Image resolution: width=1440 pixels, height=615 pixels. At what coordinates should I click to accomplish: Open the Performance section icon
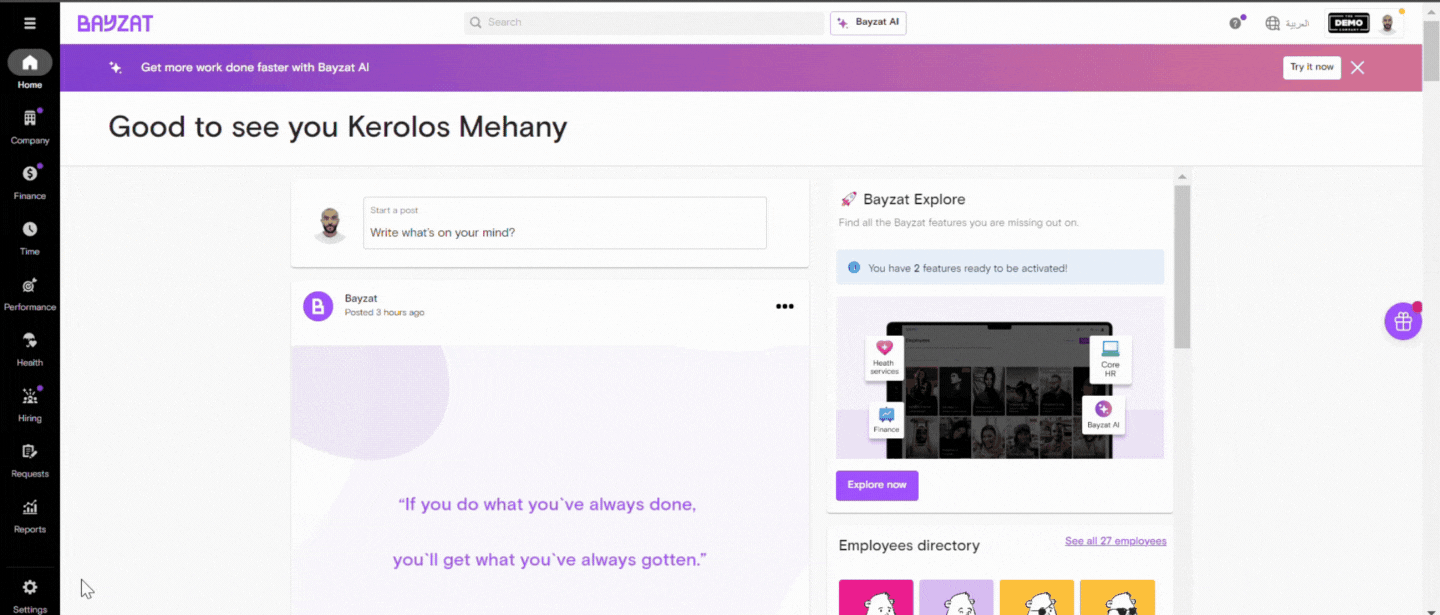tap(30, 285)
